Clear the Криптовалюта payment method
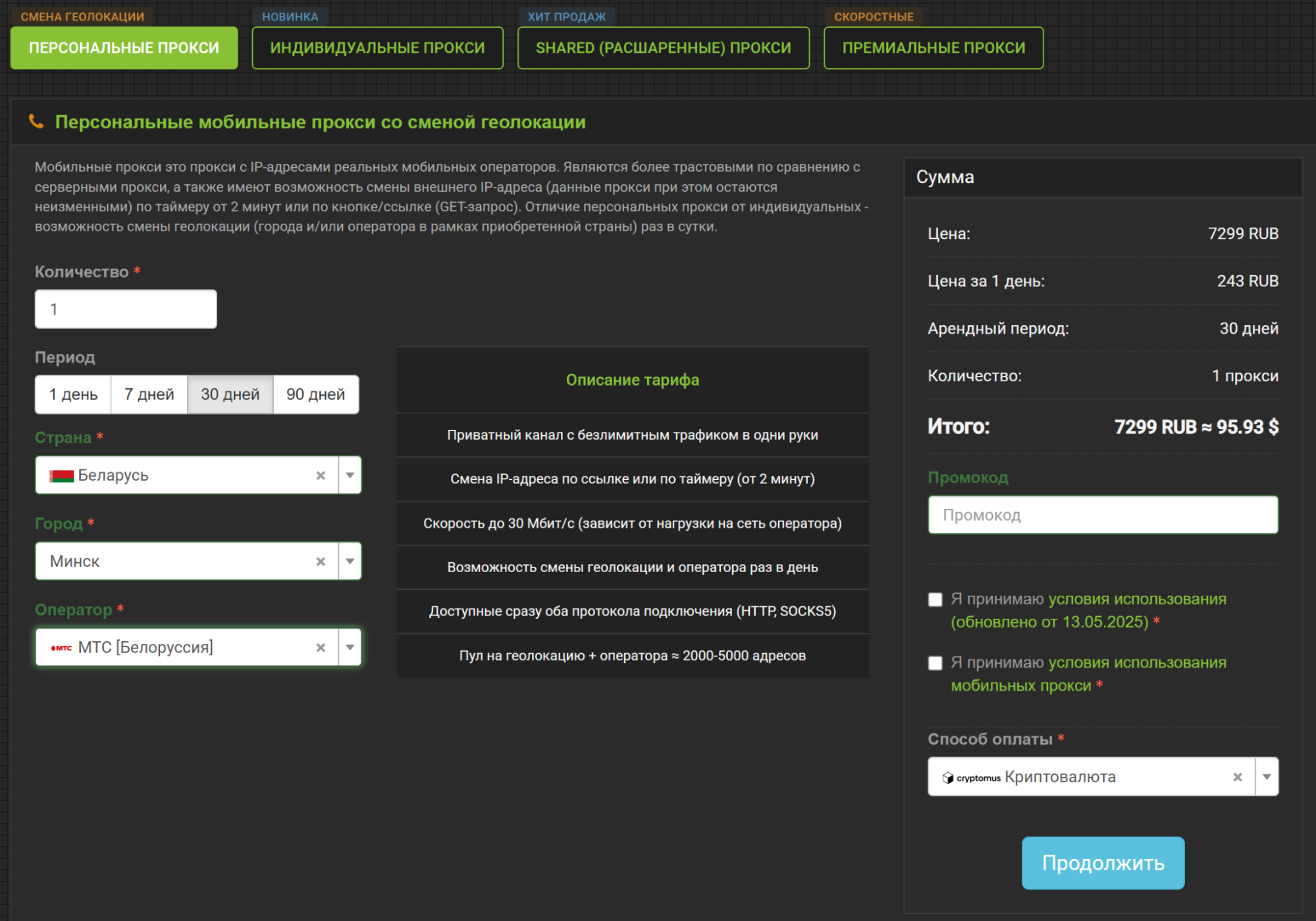1316x921 pixels. (1237, 777)
